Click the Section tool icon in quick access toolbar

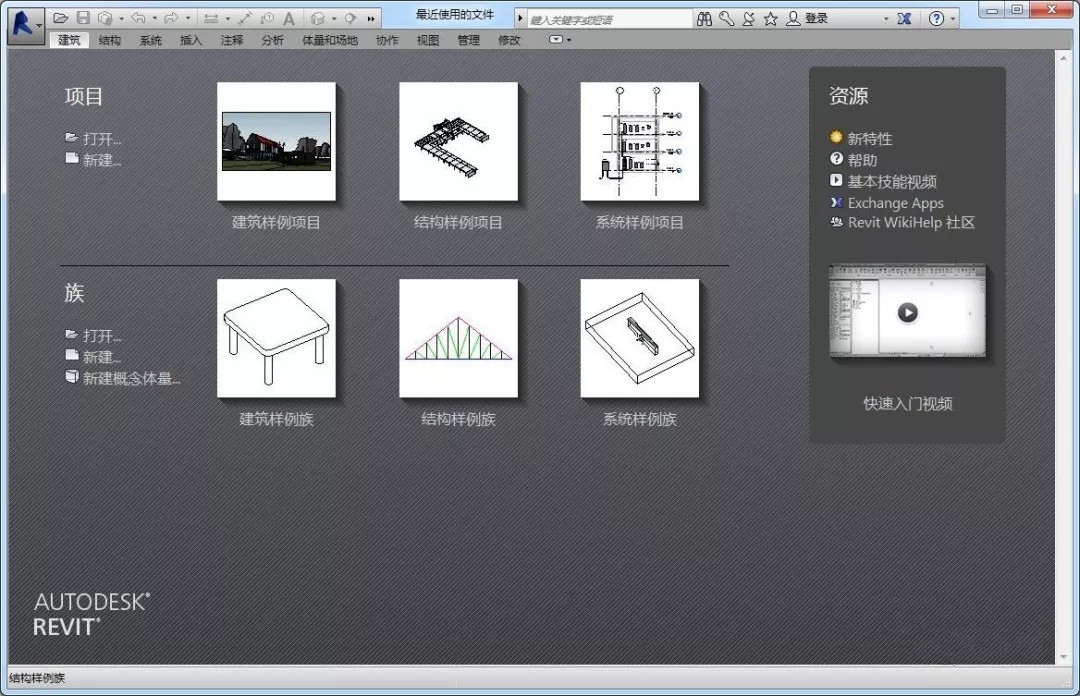pyautogui.click(x=351, y=18)
